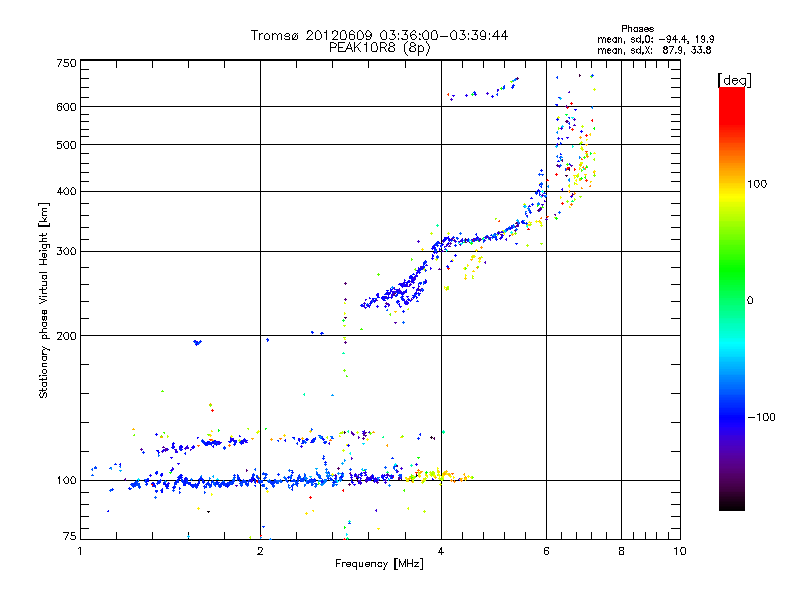Click the '200' y-axis tick label

[x=66, y=336]
